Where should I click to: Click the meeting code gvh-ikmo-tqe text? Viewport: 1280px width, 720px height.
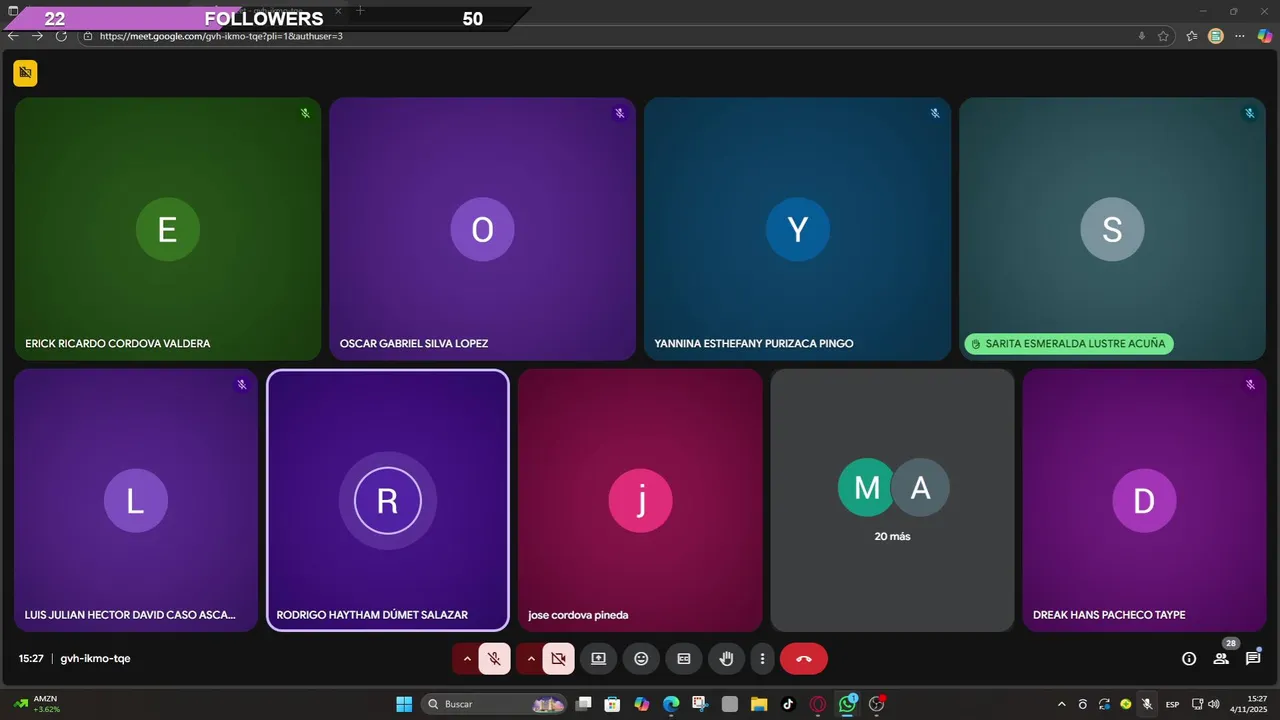(95, 659)
